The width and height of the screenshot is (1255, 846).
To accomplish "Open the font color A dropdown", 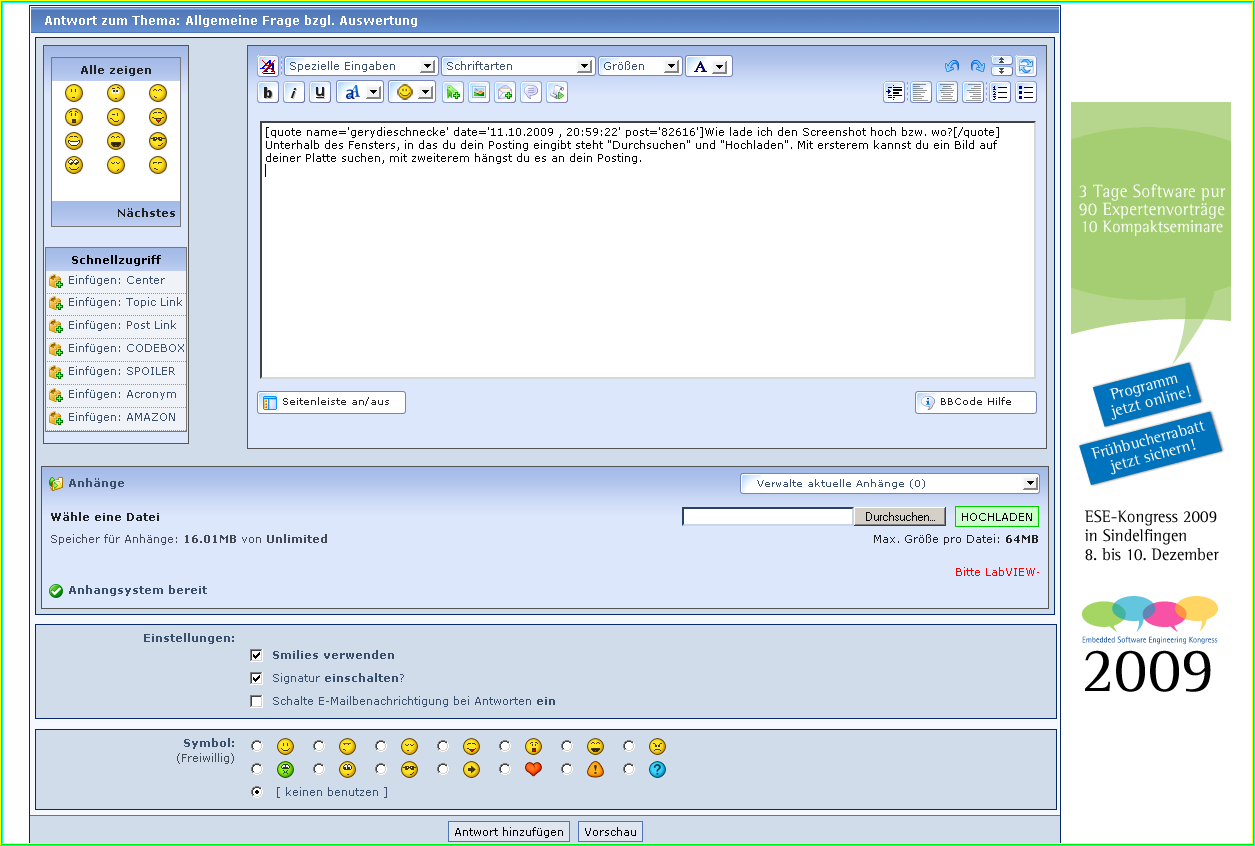I will 709,66.
